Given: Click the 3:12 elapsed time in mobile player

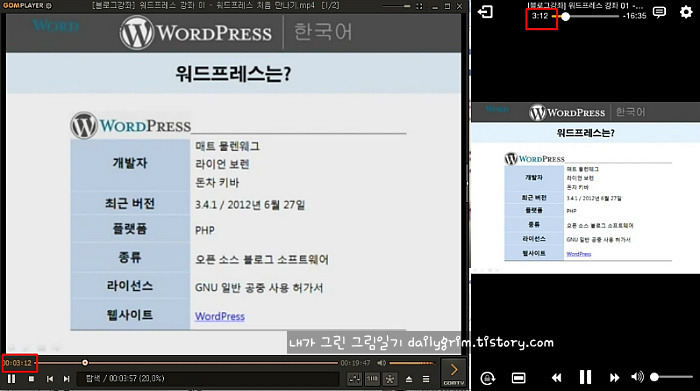Looking at the screenshot, I should tap(540, 16).
